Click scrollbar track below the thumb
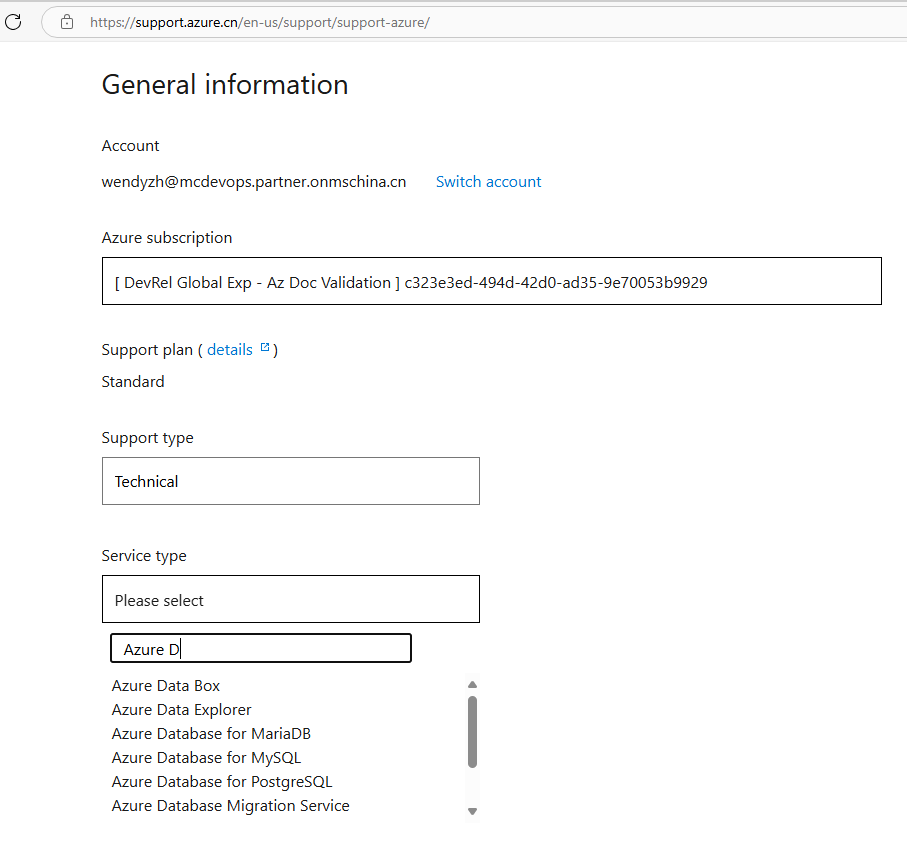Image resolution: width=907 pixels, height=860 pixels. pos(473,788)
